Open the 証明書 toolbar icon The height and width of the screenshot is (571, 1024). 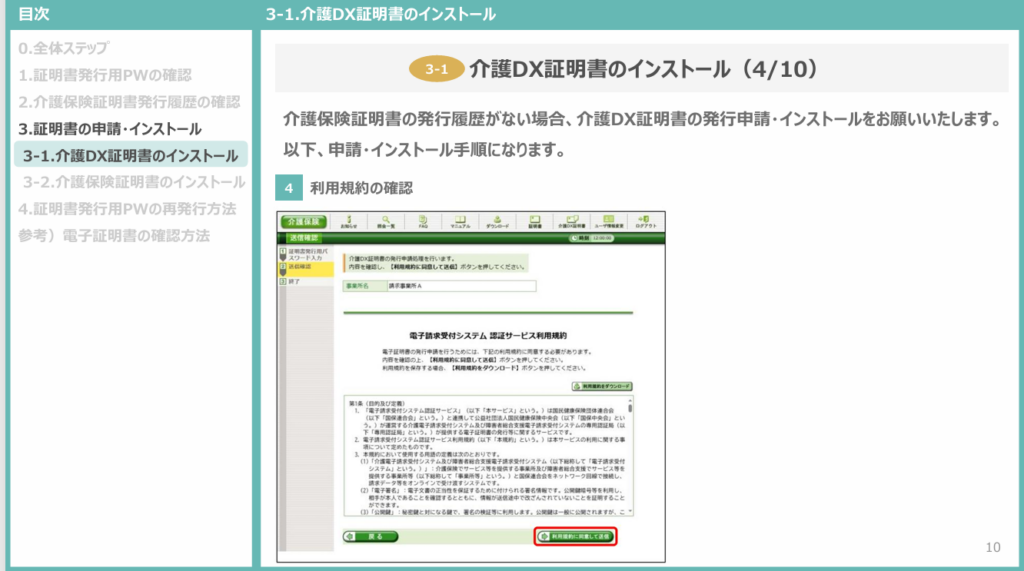point(535,222)
